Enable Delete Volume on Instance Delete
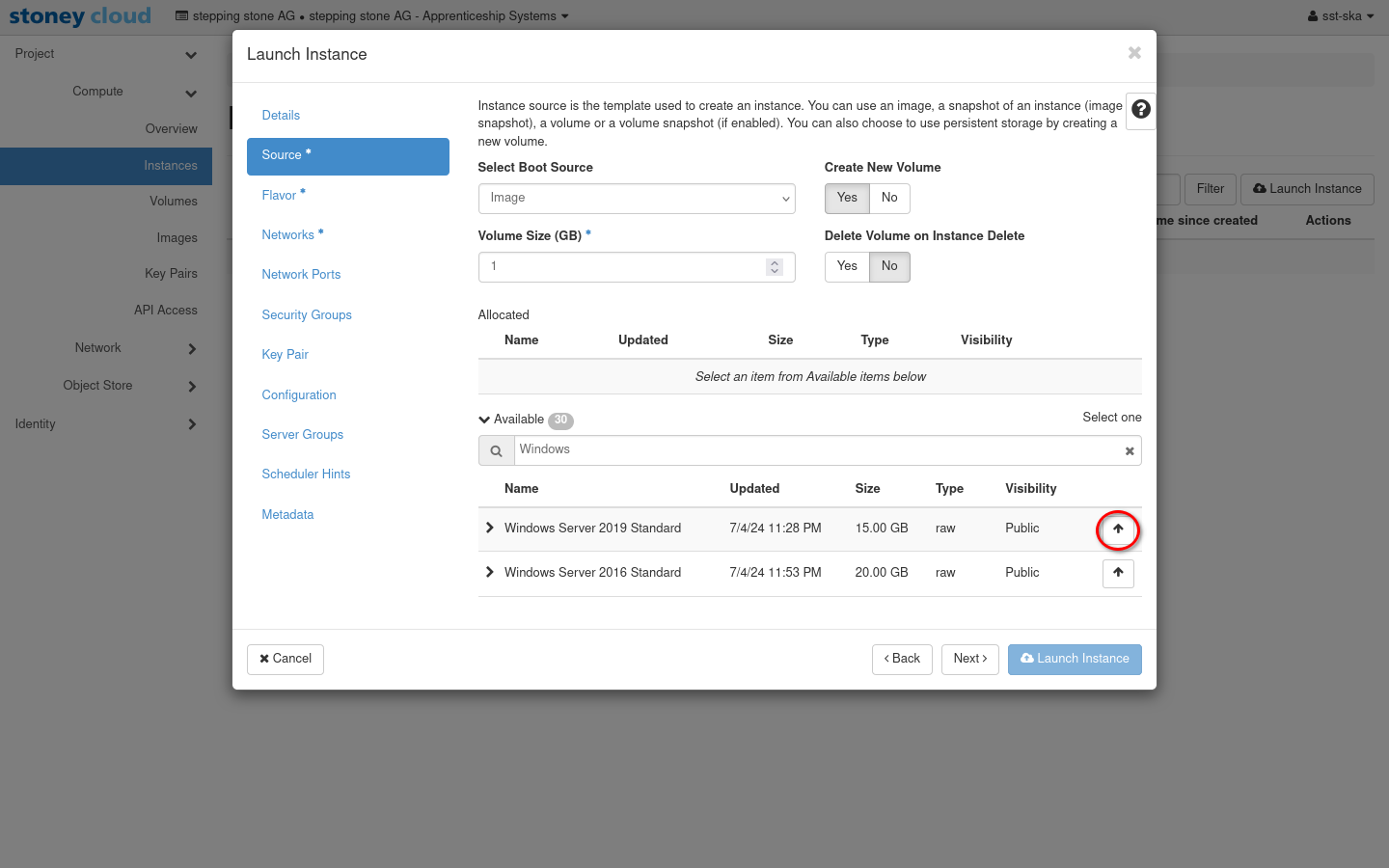1389x868 pixels. [847, 266]
